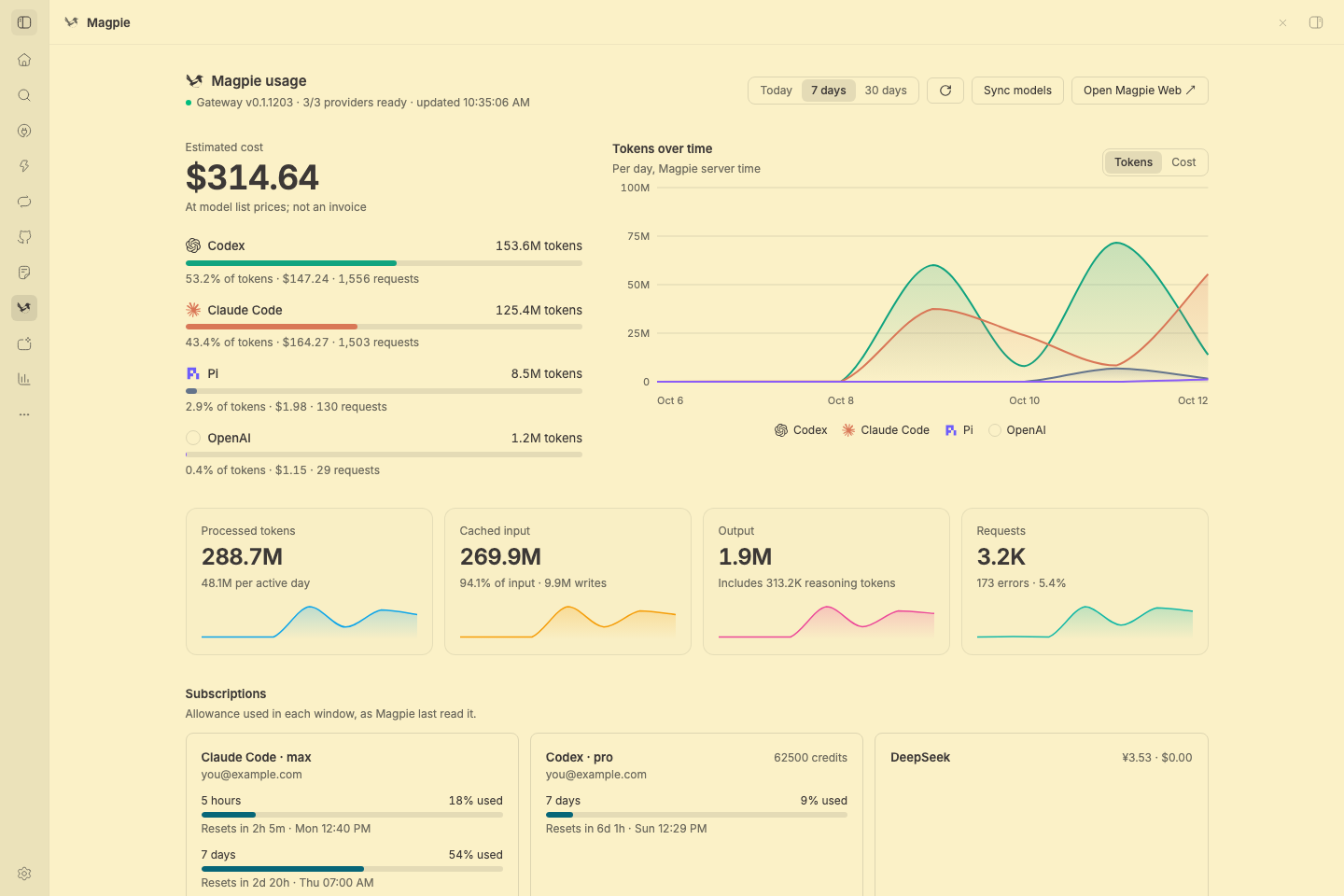The image size is (1344, 896).
Task: Click the Search magnifier sidebar icon
Action: 24,95
